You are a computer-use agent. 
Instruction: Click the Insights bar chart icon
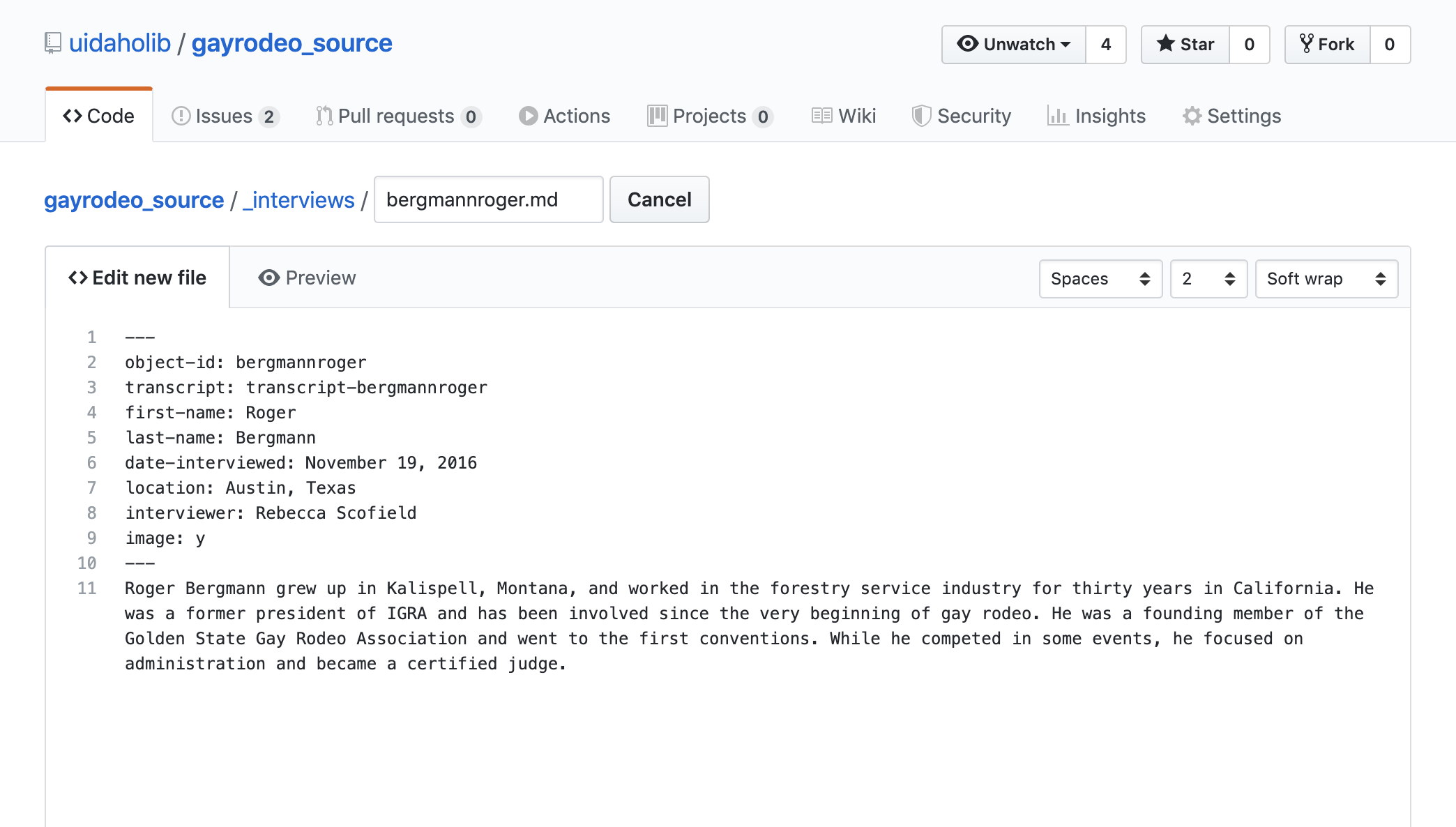(x=1058, y=116)
